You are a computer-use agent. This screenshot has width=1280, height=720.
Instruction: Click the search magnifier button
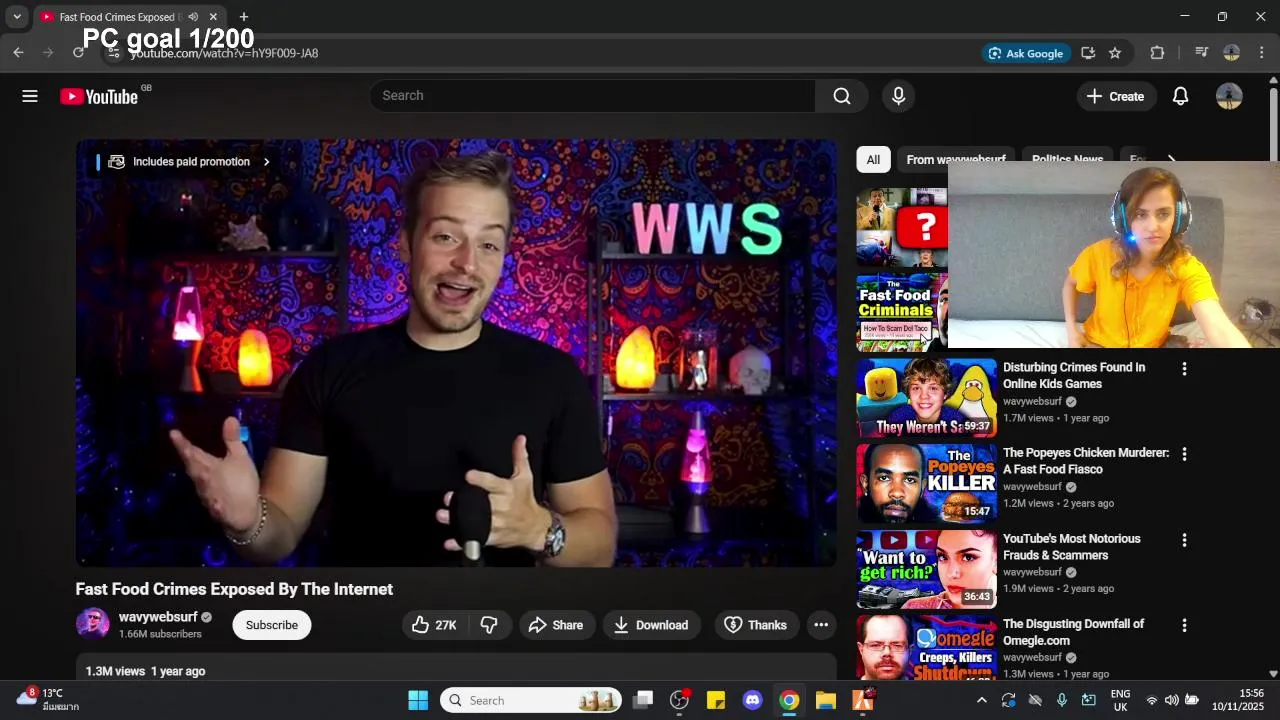842,96
